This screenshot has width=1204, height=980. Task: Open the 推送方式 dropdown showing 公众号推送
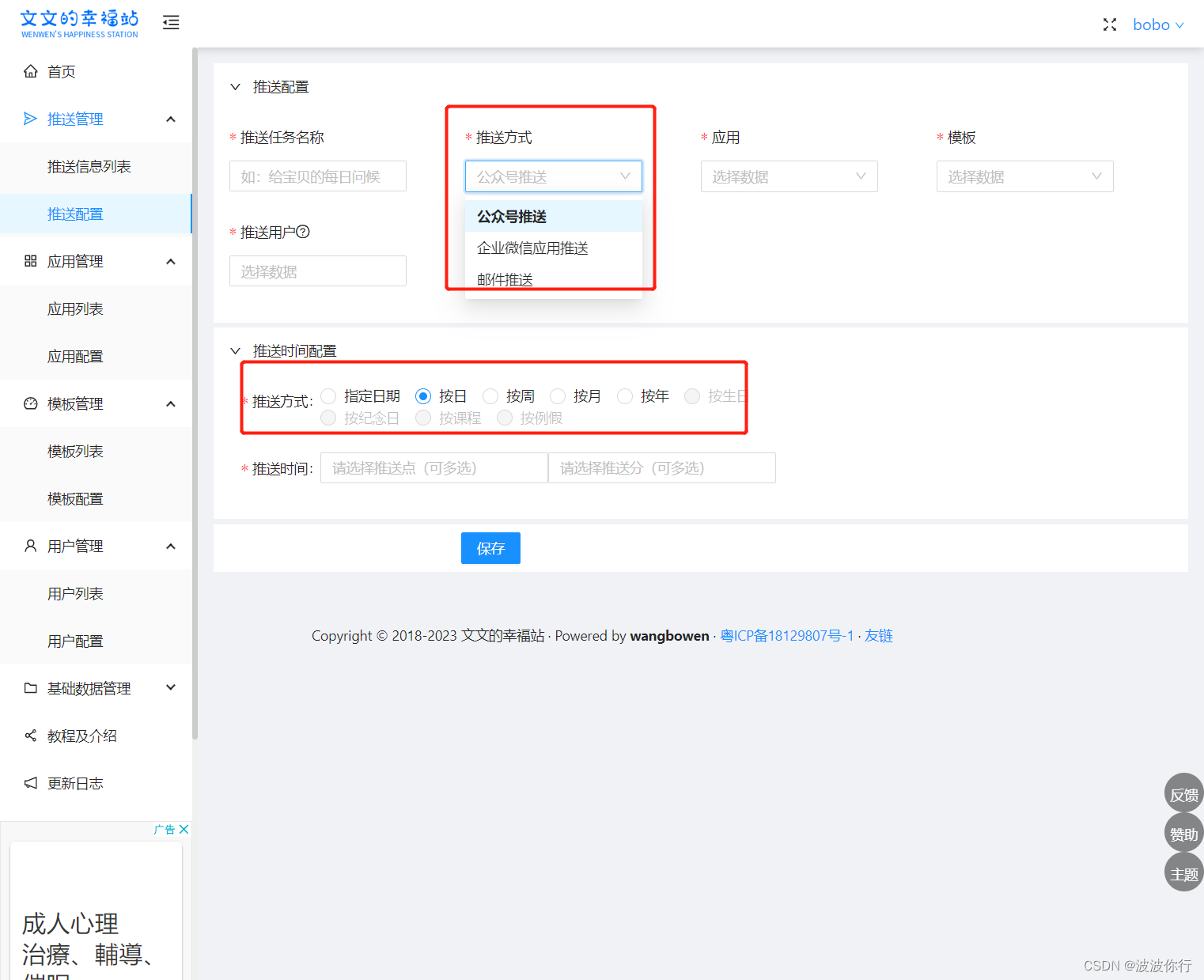pos(554,176)
